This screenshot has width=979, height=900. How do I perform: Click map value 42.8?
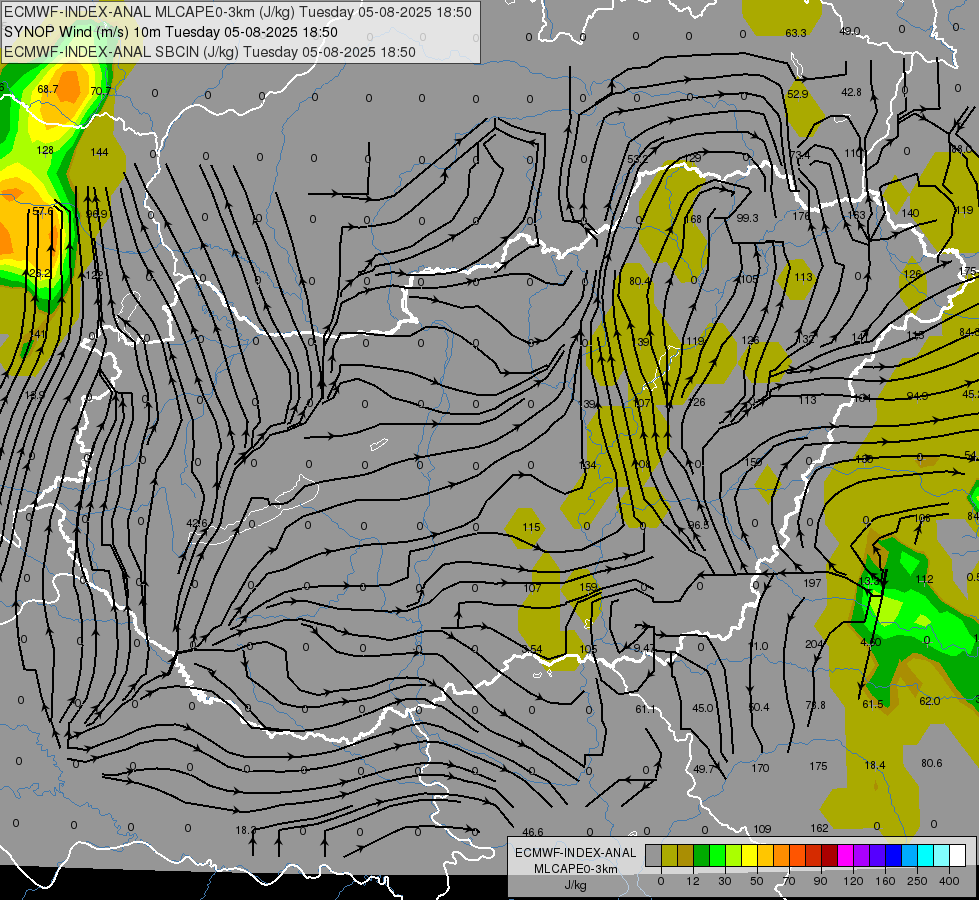[x=851, y=92]
